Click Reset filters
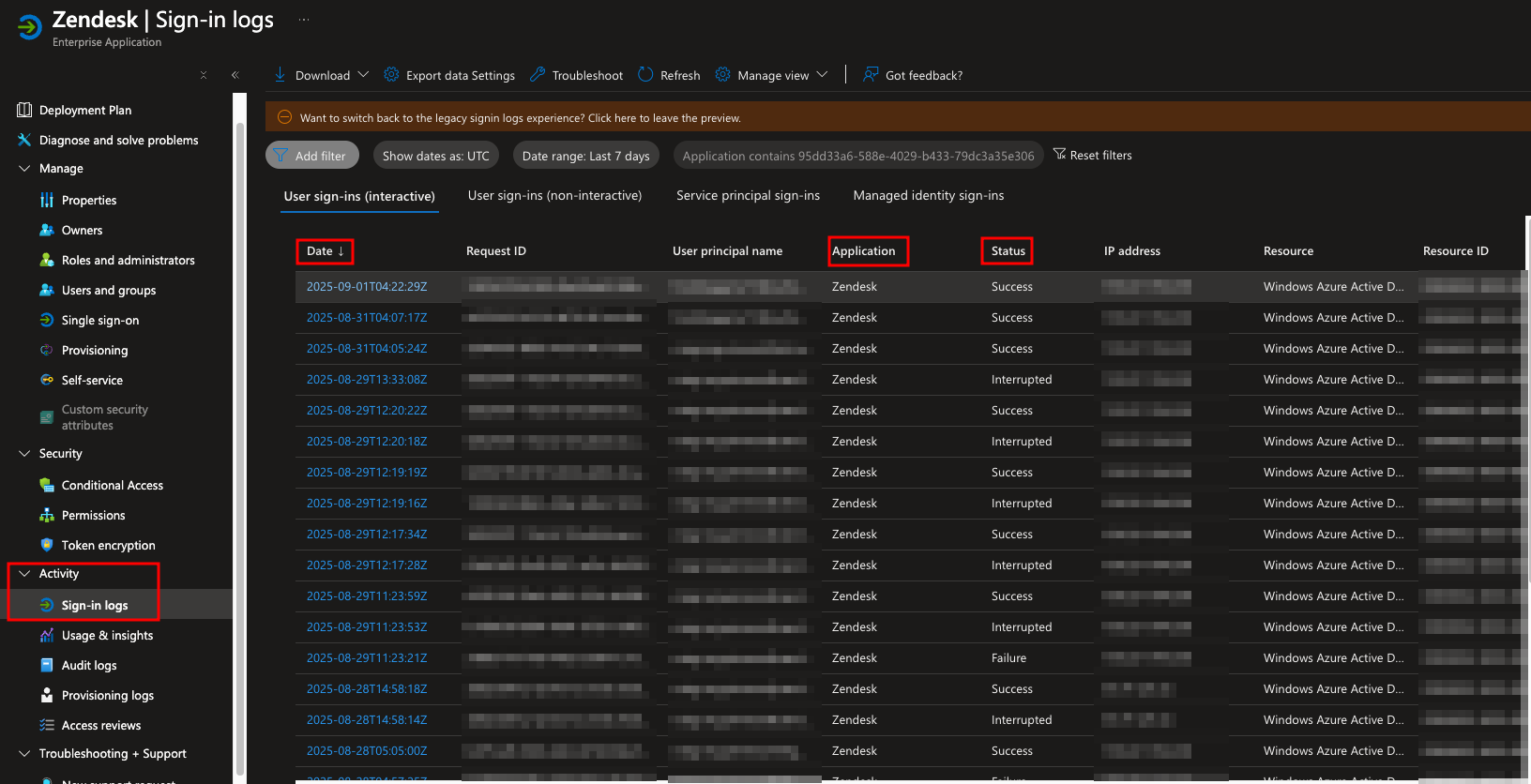This screenshot has width=1531, height=784. tap(1093, 155)
